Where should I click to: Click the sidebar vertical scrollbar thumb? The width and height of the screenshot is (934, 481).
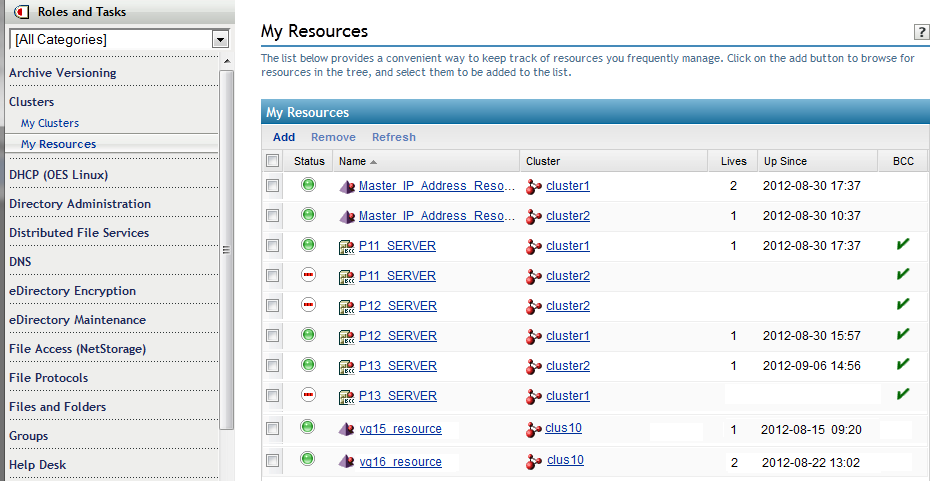226,250
